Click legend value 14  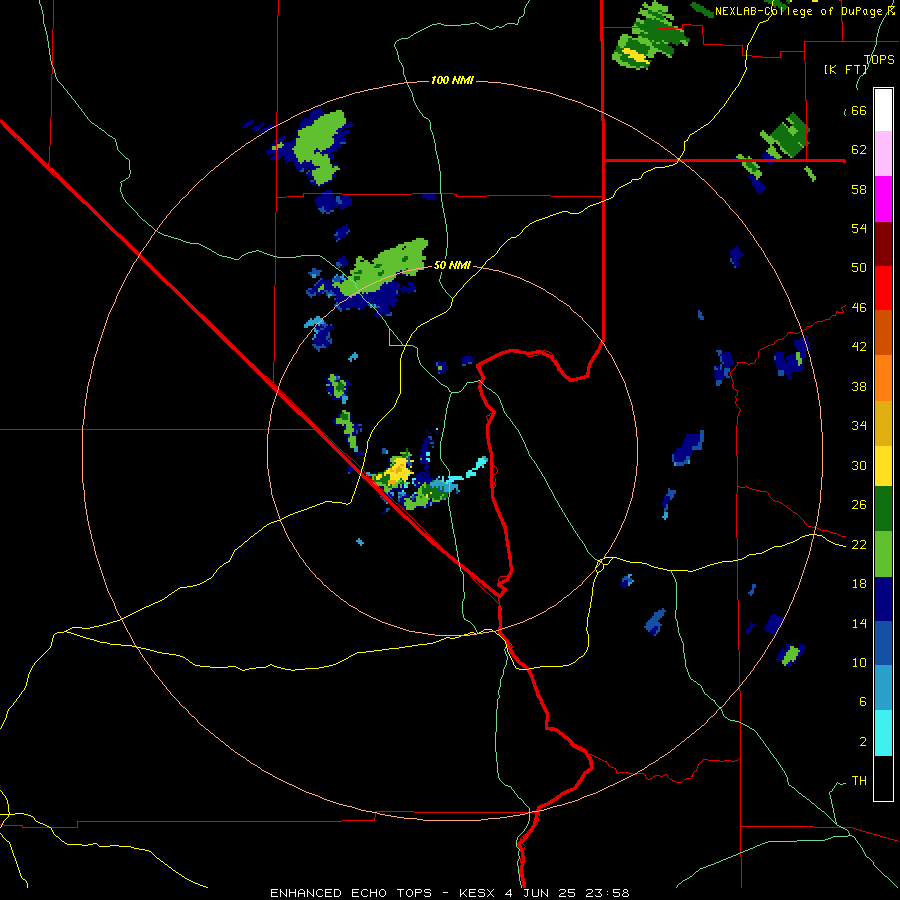click(859, 623)
